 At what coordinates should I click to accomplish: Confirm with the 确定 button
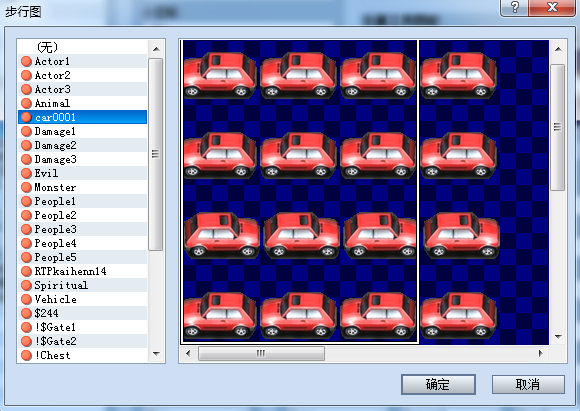pyautogui.click(x=438, y=384)
